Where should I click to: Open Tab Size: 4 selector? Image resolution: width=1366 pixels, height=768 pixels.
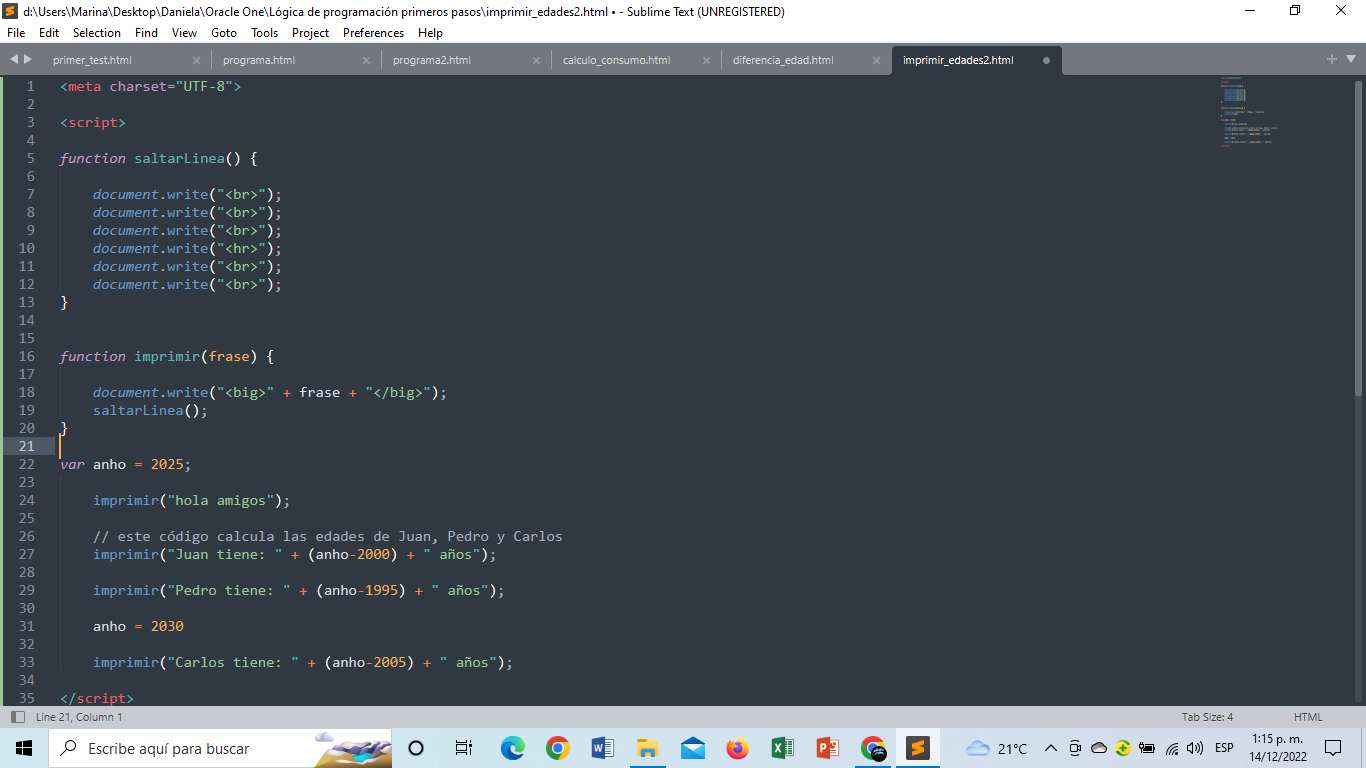pyautogui.click(x=1207, y=717)
